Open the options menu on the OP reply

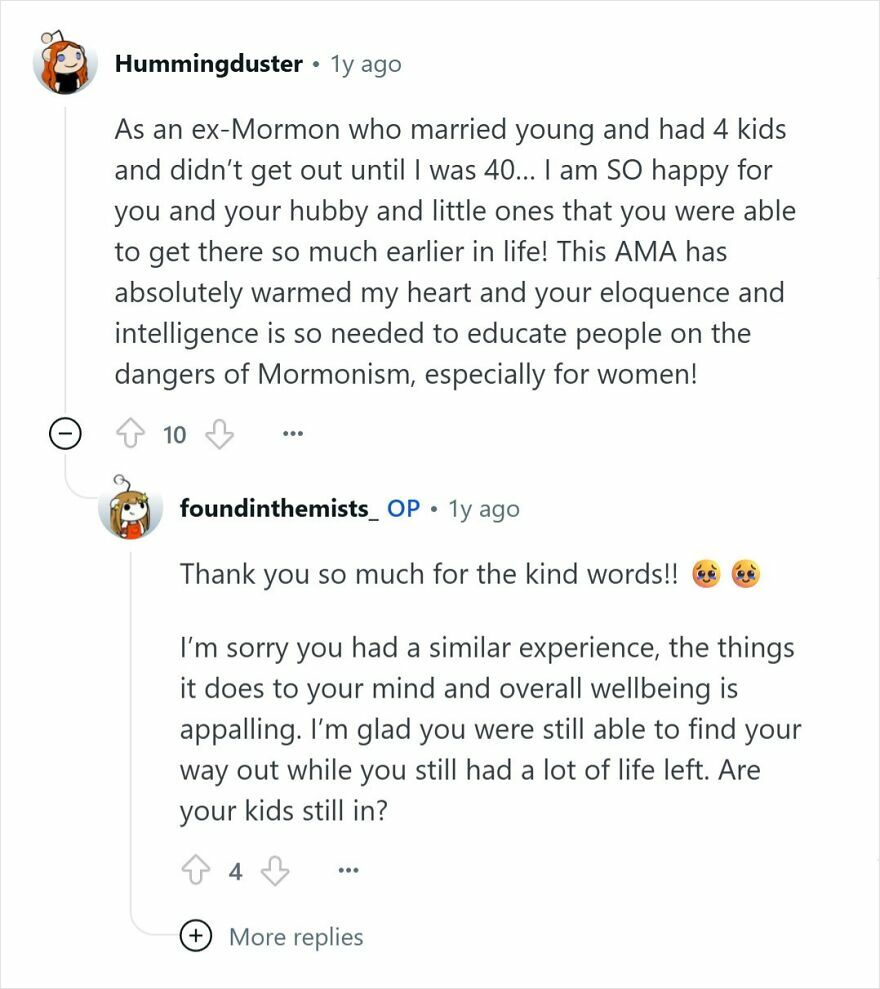[349, 871]
